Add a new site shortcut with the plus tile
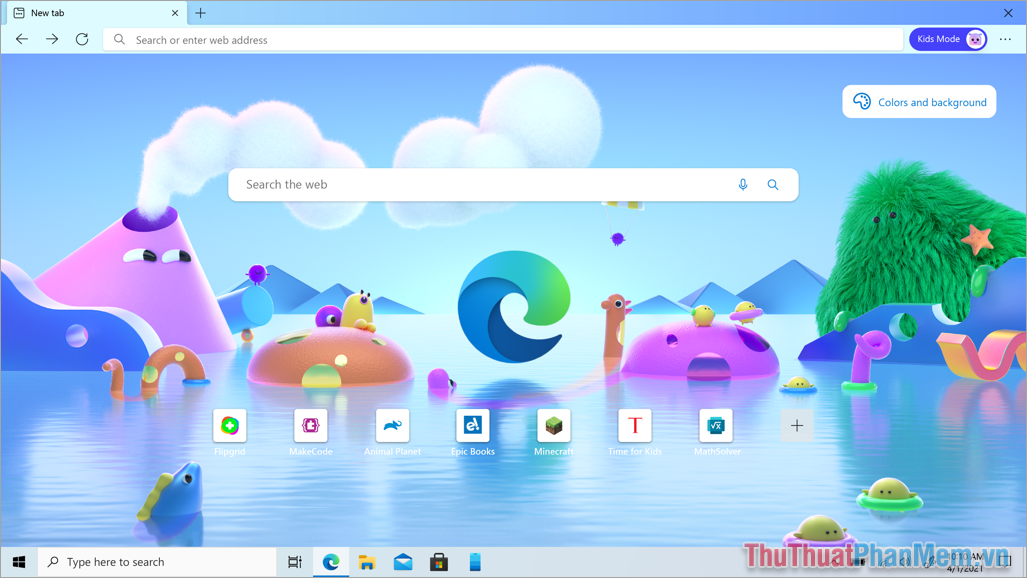Image resolution: width=1027 pixels, height=578 pixels. (796, 425)
